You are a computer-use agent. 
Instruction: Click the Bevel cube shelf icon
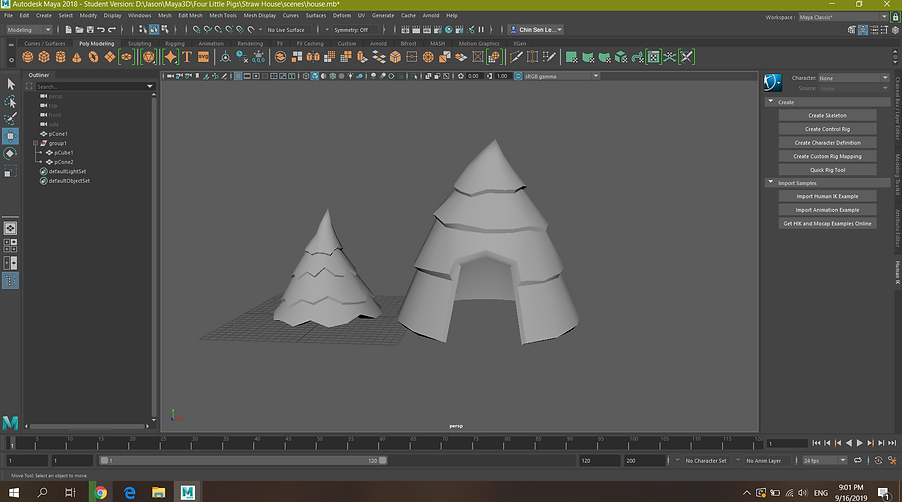tap(395, 57)
